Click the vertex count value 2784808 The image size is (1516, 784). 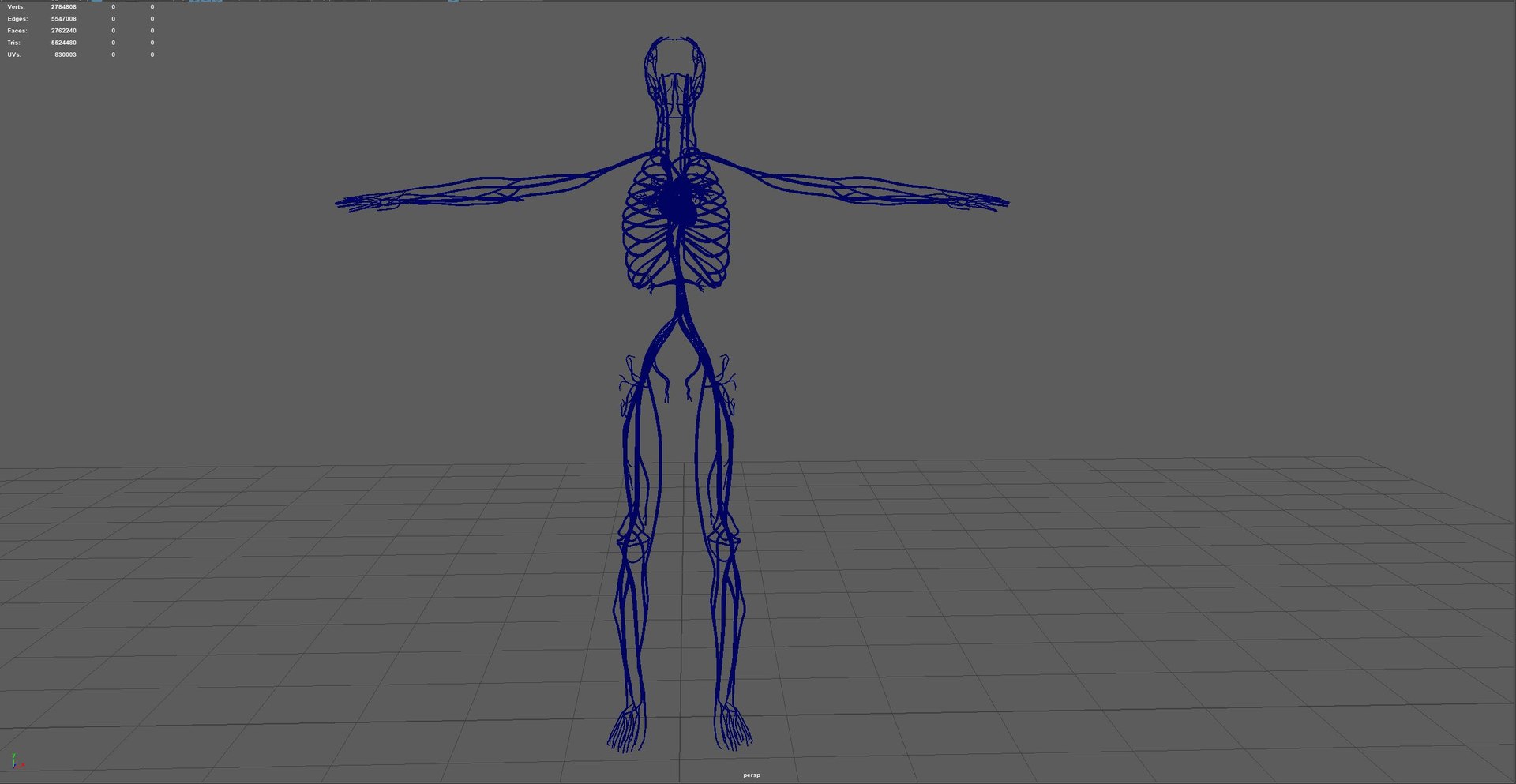pyautogui.click(x=64, y=7)
